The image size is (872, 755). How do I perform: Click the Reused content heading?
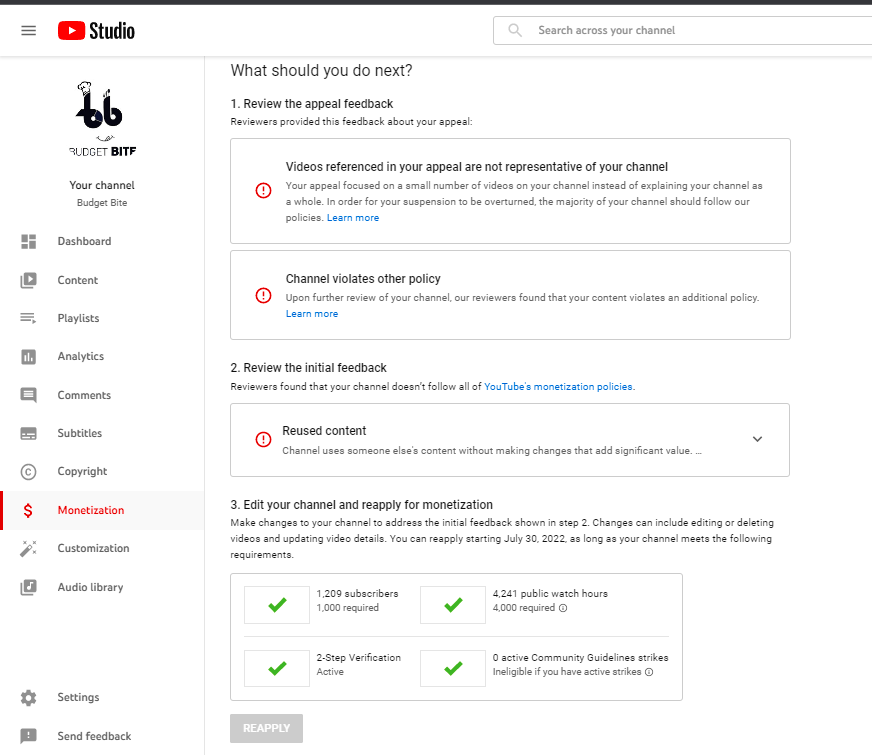pos(324,431)
